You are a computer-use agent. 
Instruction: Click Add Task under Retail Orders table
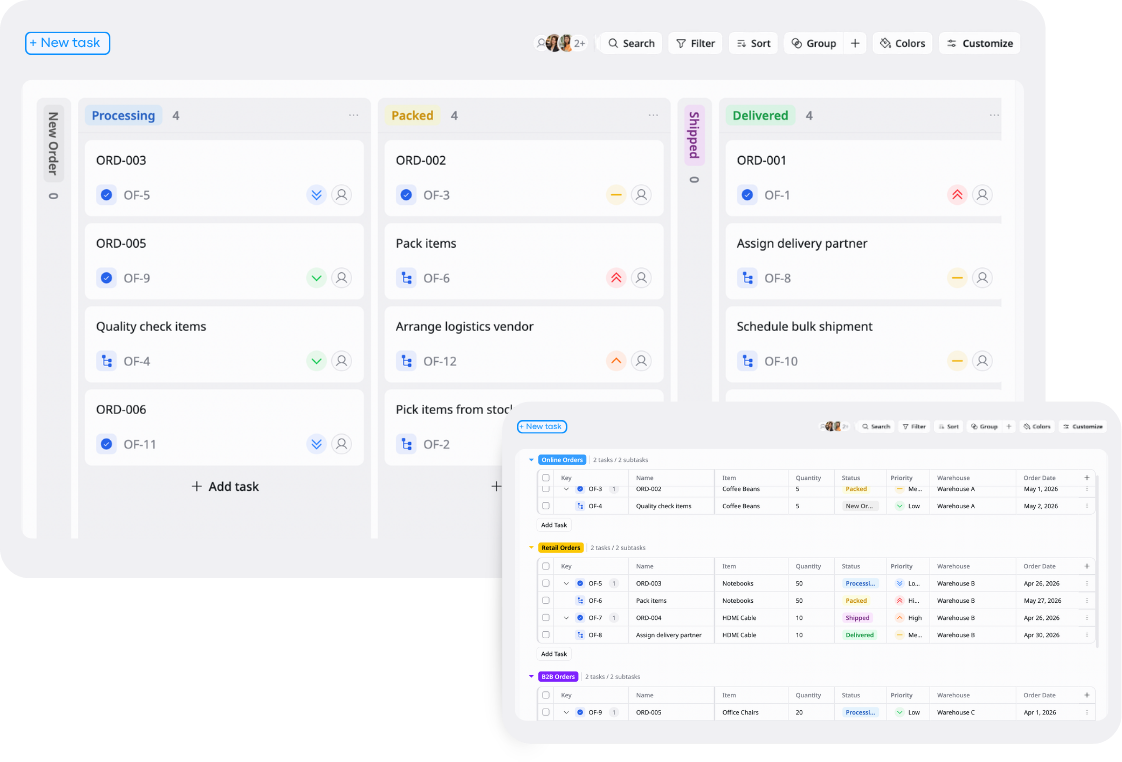pos(554,654)
